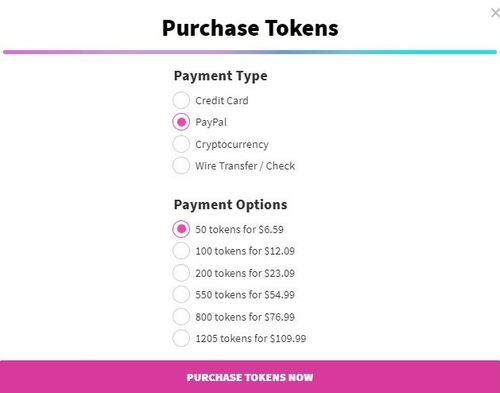Screen dimensions: 500x393
Task: Select the 550 tokens for $54.99 radio
Action: (181, 294)
